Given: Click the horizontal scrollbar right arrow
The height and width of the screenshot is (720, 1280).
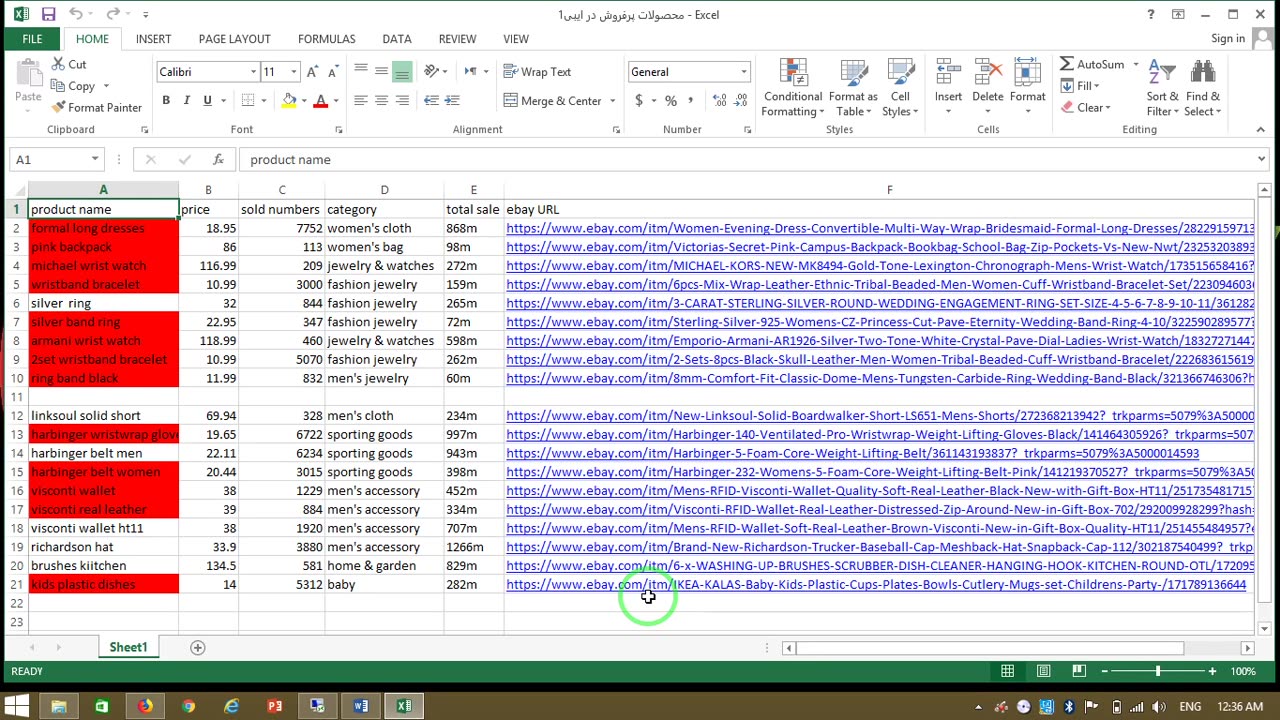Looking at the screenshot, I should click(1247, 648).
